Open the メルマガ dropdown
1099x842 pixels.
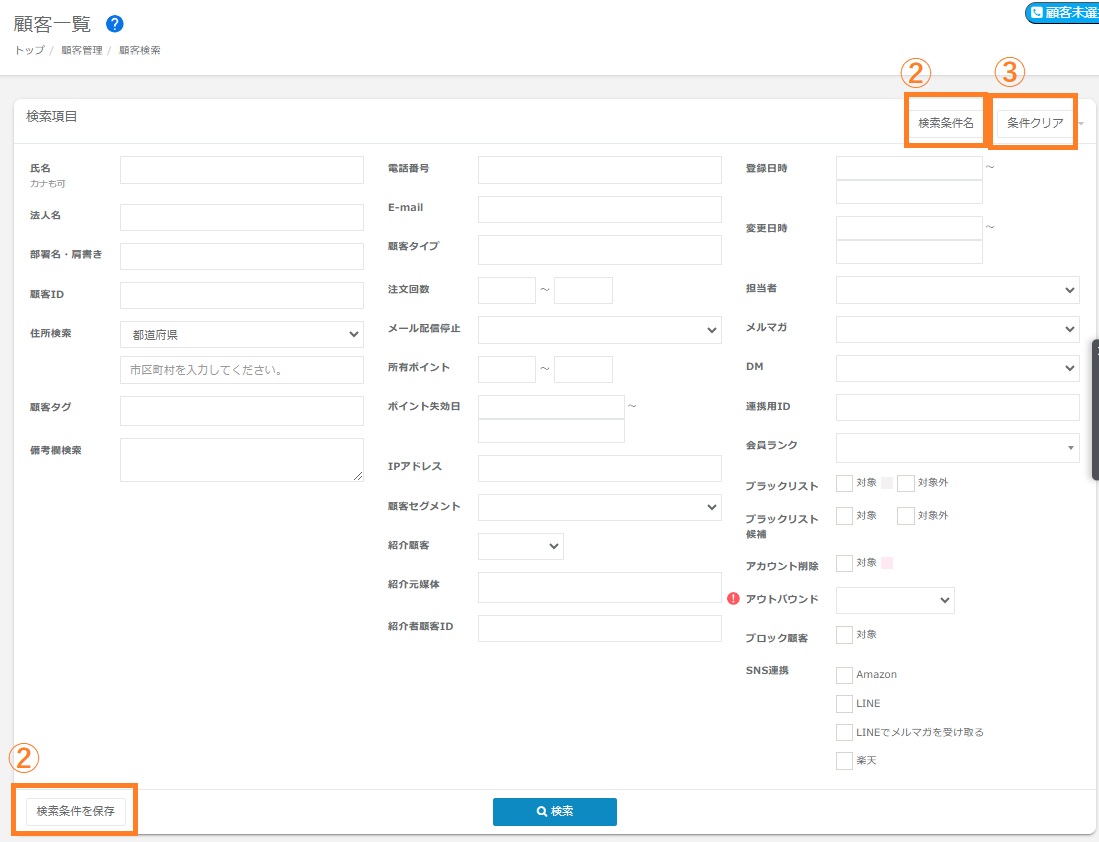click(x=957, y=329)
